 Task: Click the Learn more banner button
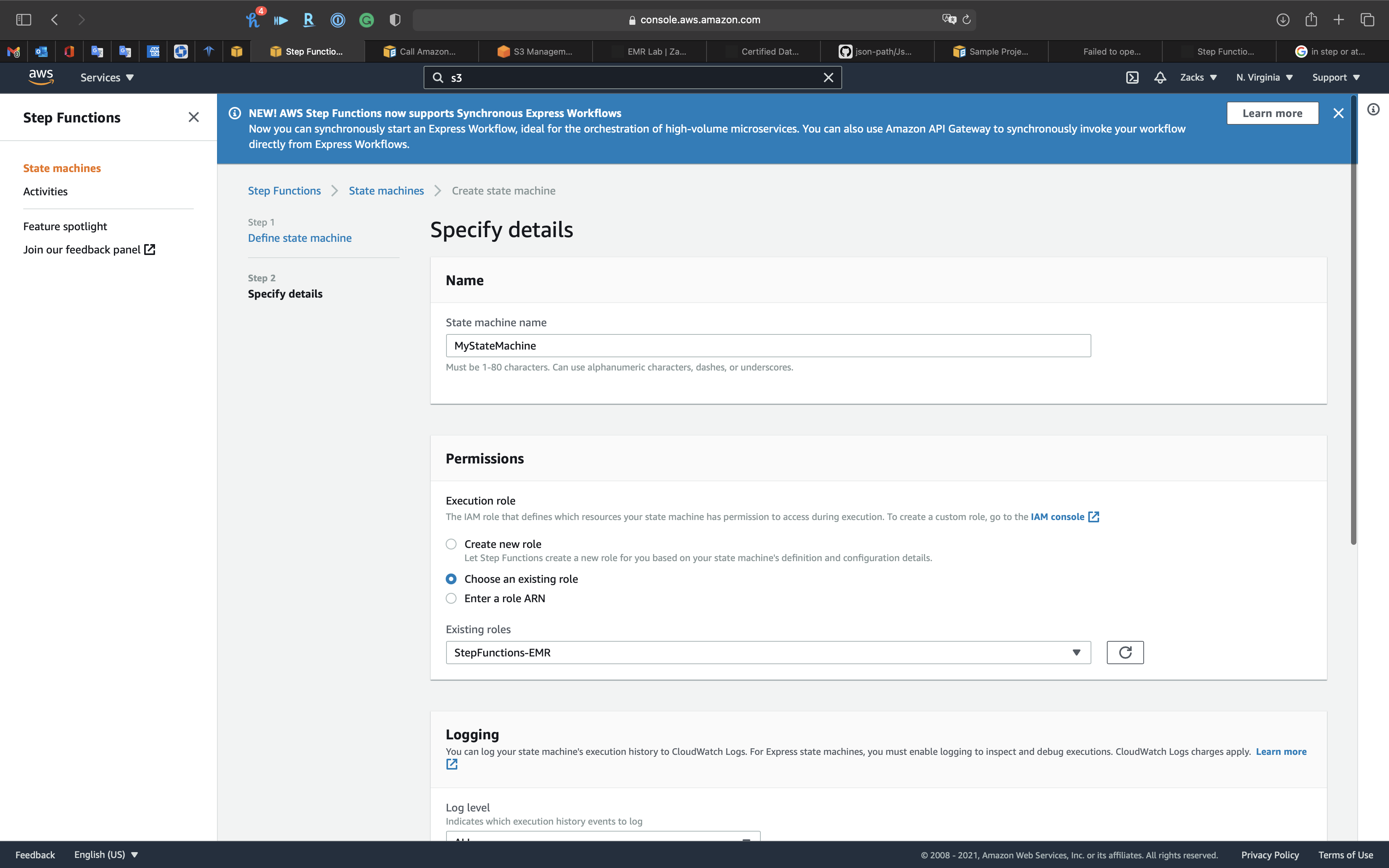tap(1272, 113)
